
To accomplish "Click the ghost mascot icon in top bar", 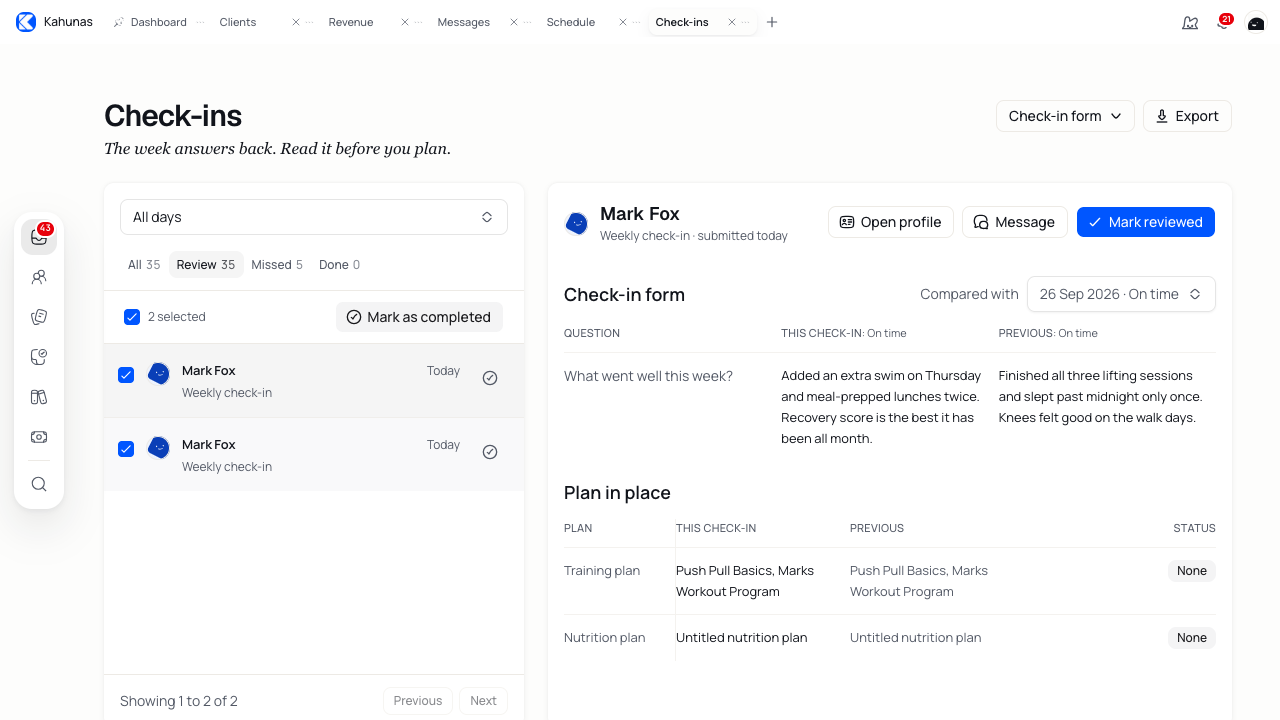I will [x=1190, y=22].
